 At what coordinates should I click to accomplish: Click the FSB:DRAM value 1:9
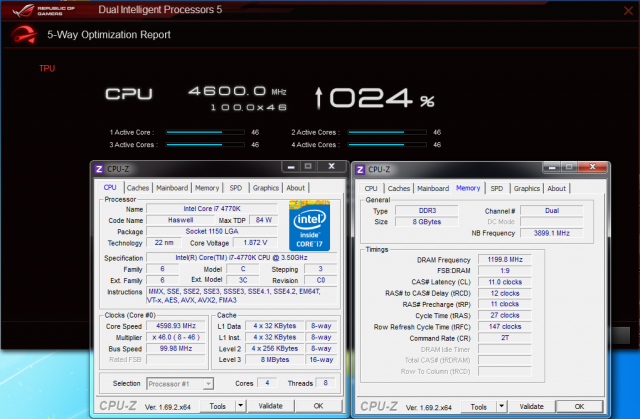click(x=505, y=271)
